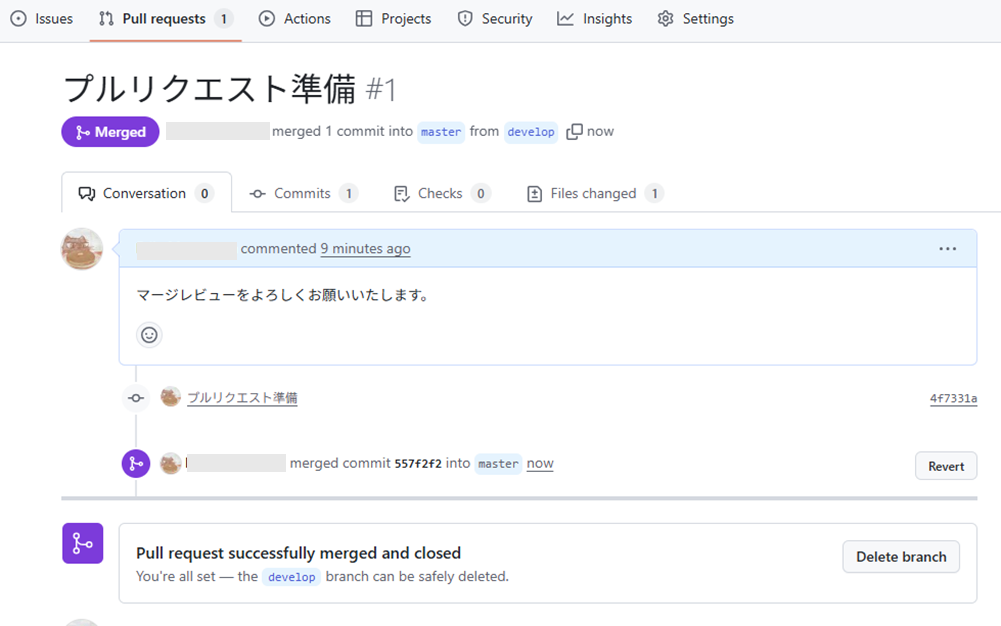The width and height of the screenshot is (1001, 626).
Task: Click the commit node timeline icon
Action: click(x=136, y=398)
